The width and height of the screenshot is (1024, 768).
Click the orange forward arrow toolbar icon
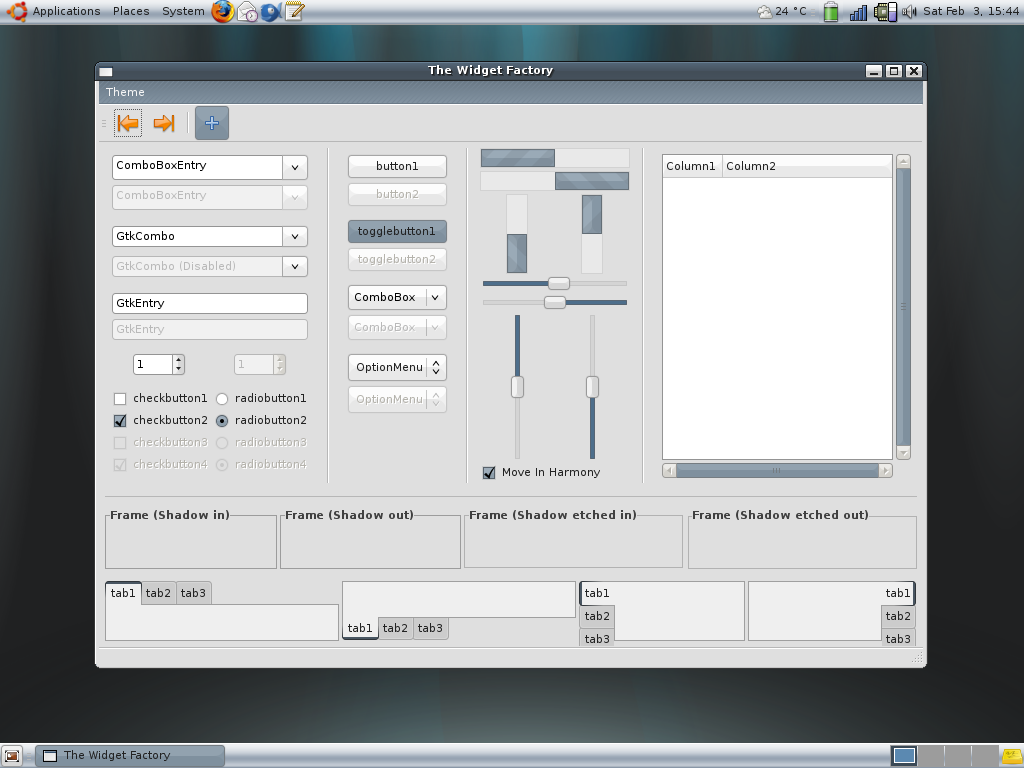click(164, 123)
